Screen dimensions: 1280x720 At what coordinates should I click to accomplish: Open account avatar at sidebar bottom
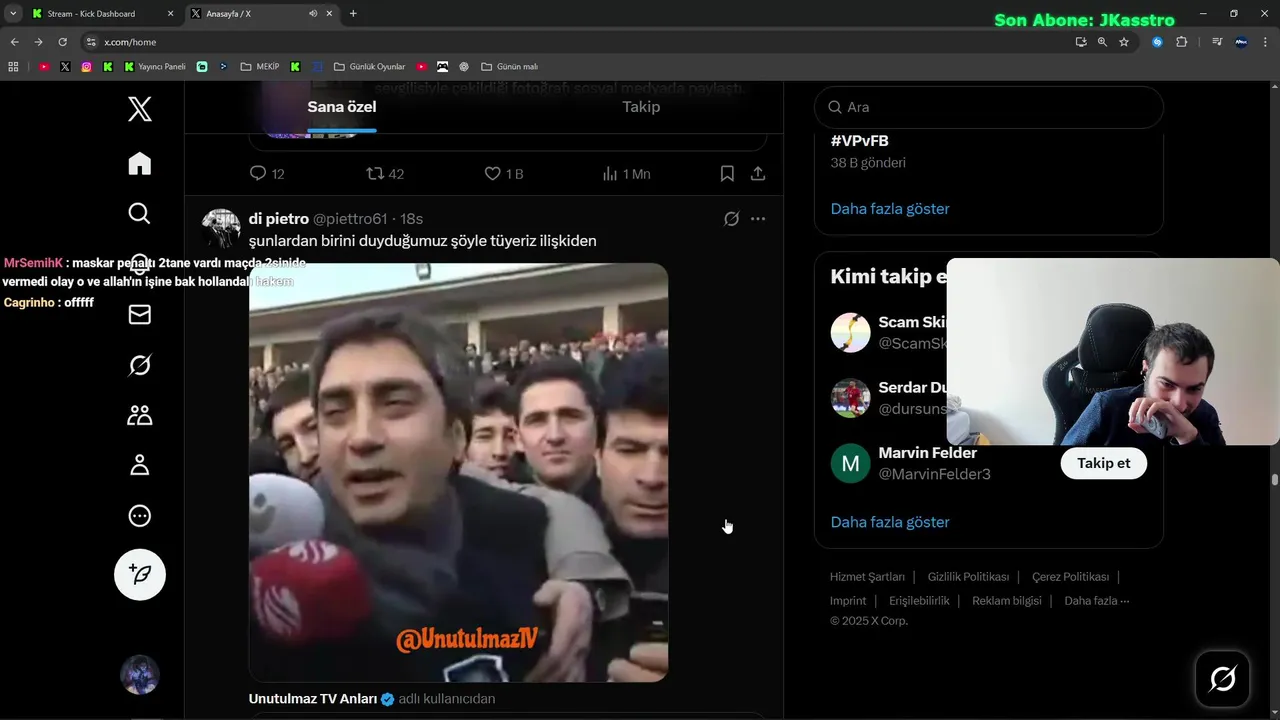point(140,675)
